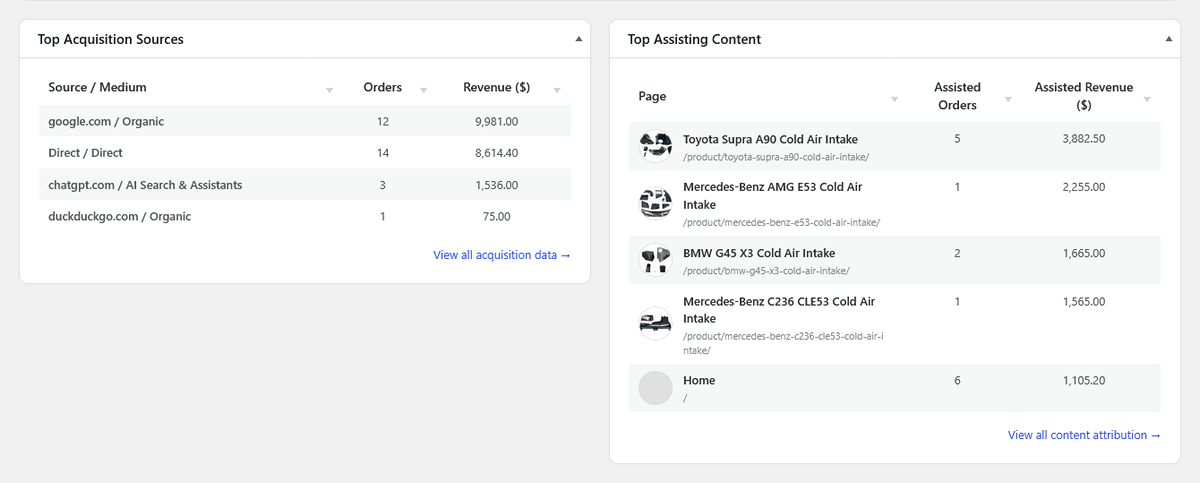The height and width of the screenshot is (483, 1200).
Task: Open View all acquisition data link
Action: click(x=502, y=255)
